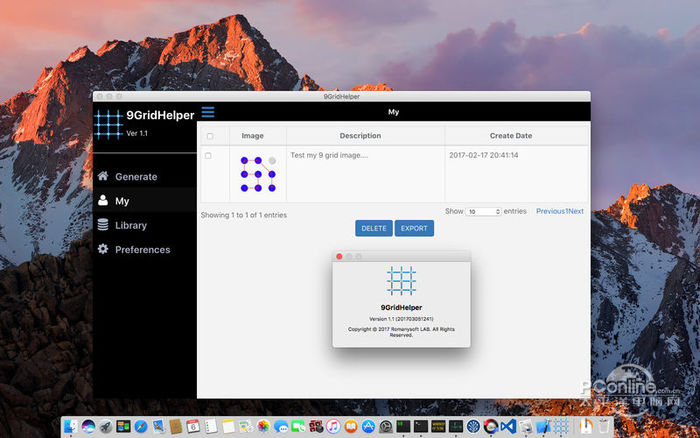Click the Library database icon
Image resolution: width=700 pixels, height=438 pixels.
pos(102,225)
